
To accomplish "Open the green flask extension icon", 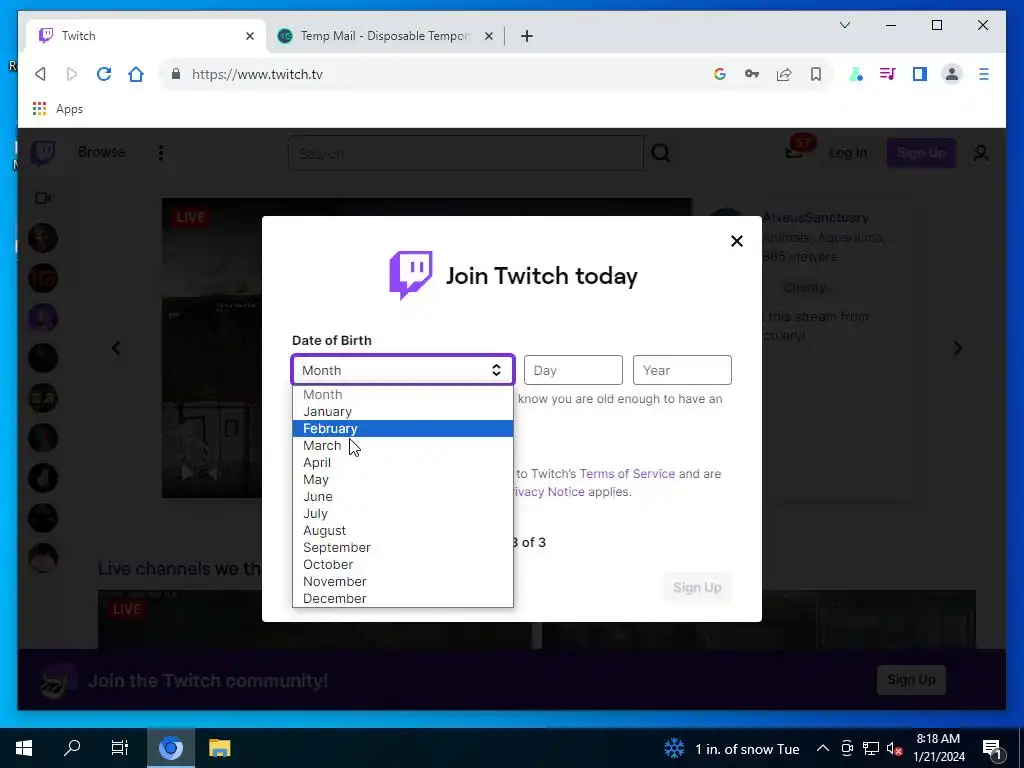I will coord(856,74).
